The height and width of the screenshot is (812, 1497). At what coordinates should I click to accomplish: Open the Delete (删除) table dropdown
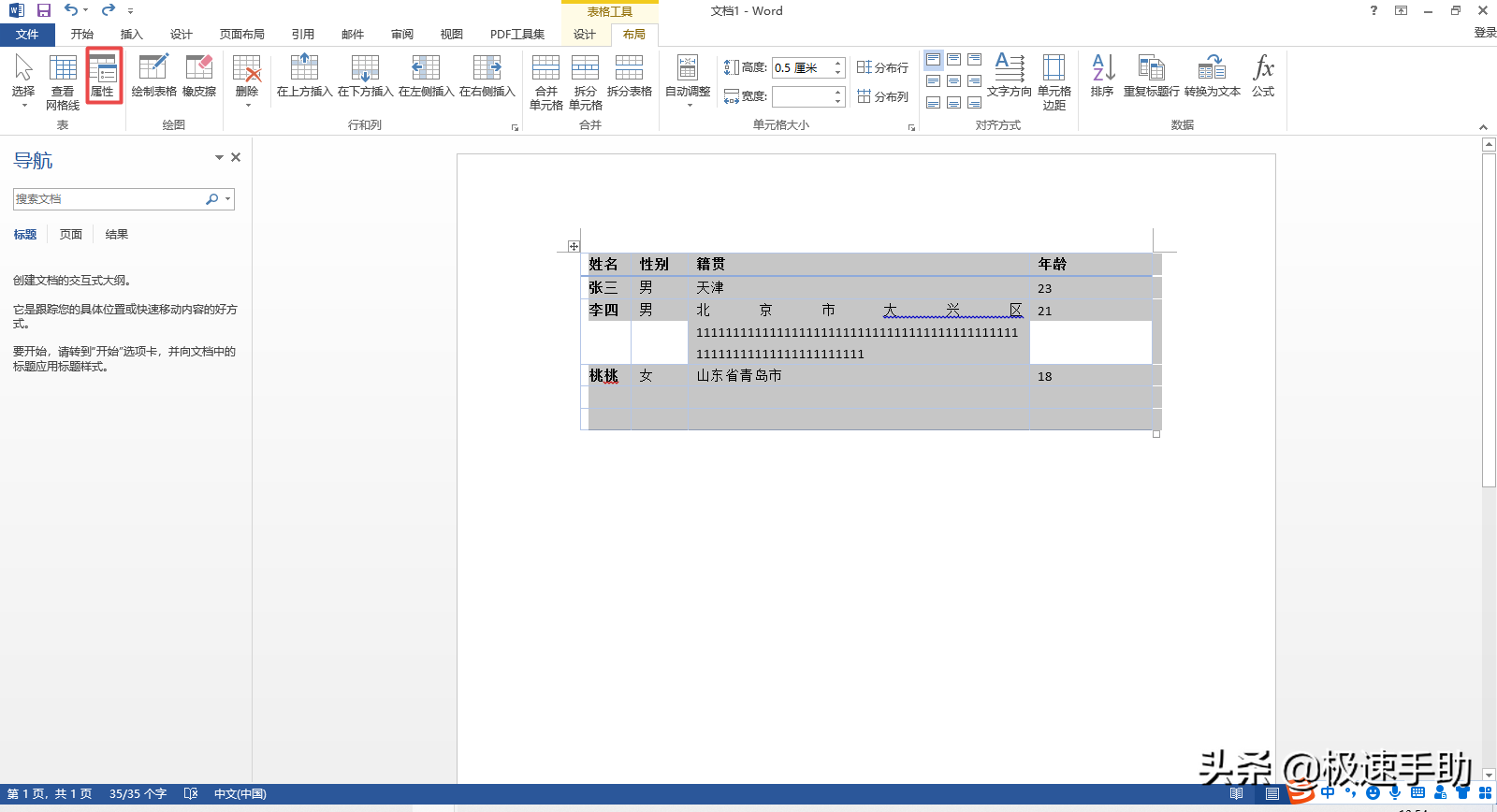247,81
